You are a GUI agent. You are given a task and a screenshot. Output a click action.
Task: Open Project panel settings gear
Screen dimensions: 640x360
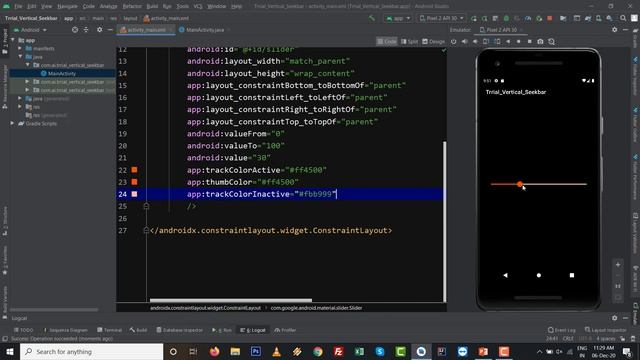[x=100, y=30]
